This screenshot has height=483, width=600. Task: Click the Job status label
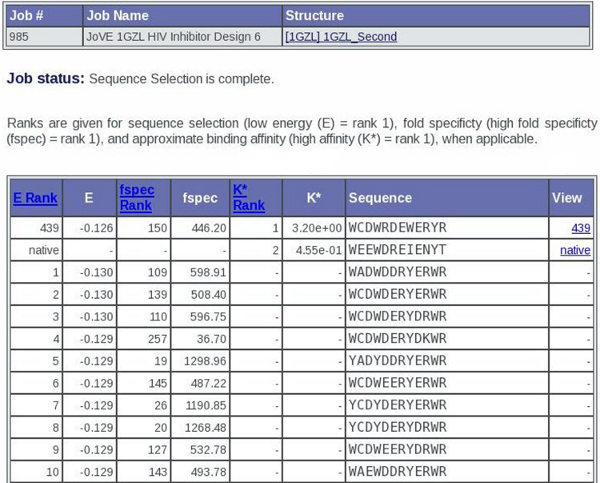46,78
